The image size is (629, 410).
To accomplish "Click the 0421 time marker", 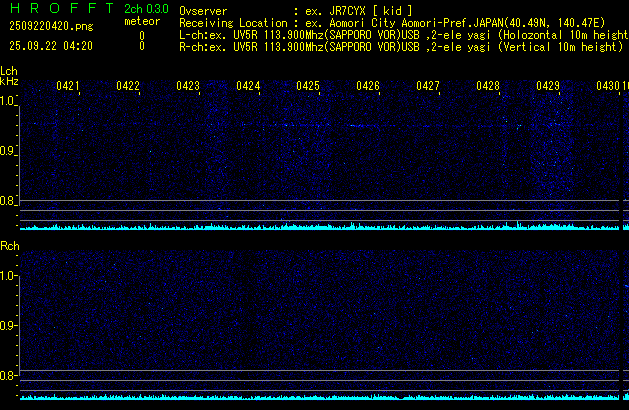I will pos(68,87).
